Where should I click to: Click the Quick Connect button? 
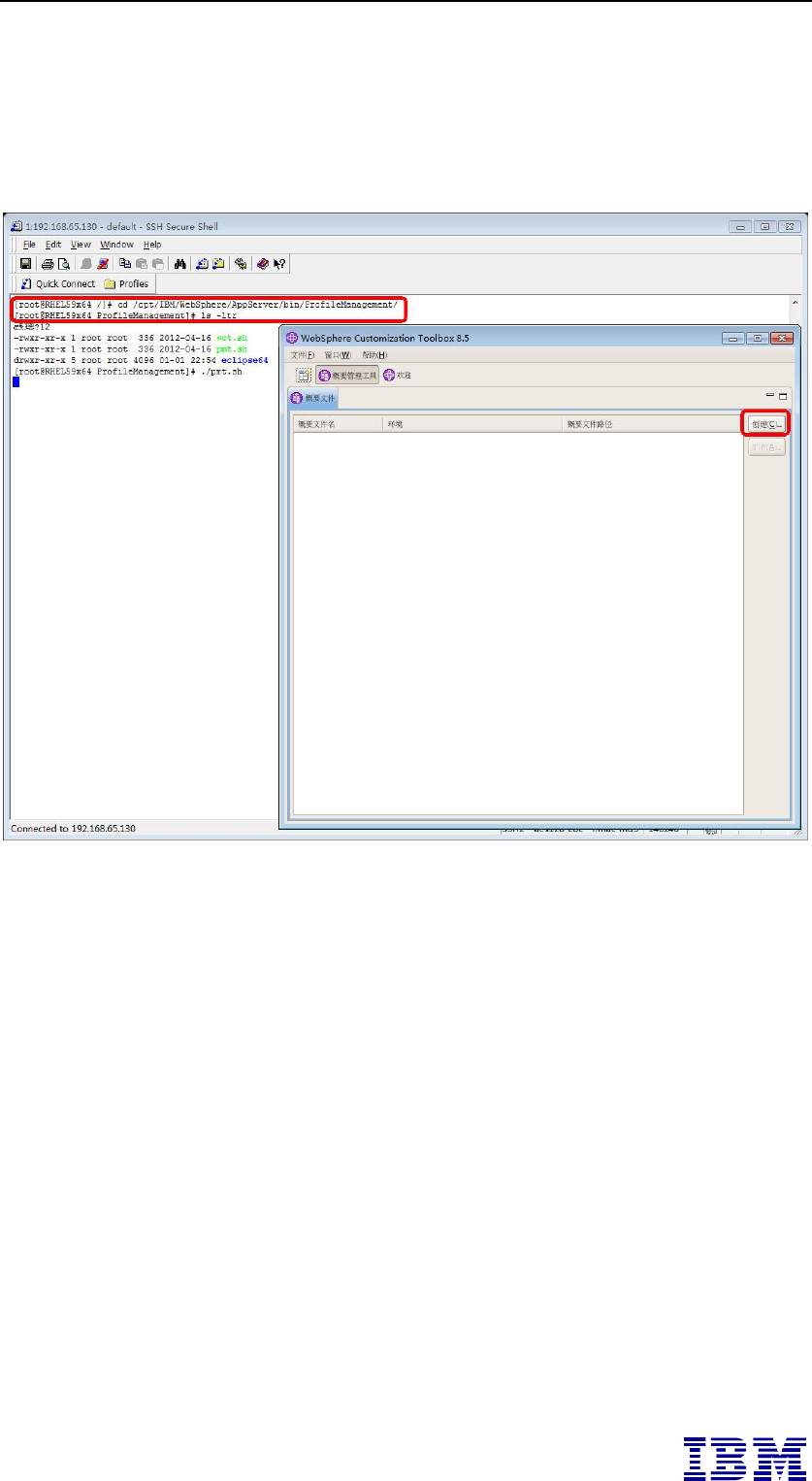click(58, 283)
